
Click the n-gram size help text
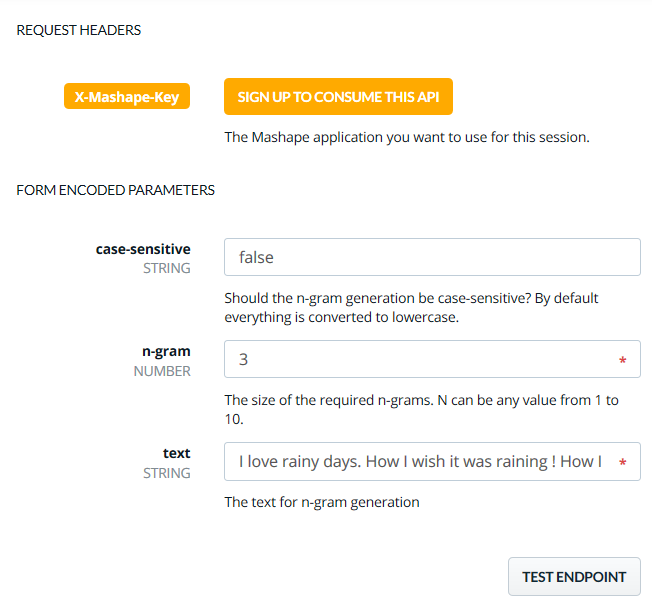pyautogui.click(x=421, y=410)
